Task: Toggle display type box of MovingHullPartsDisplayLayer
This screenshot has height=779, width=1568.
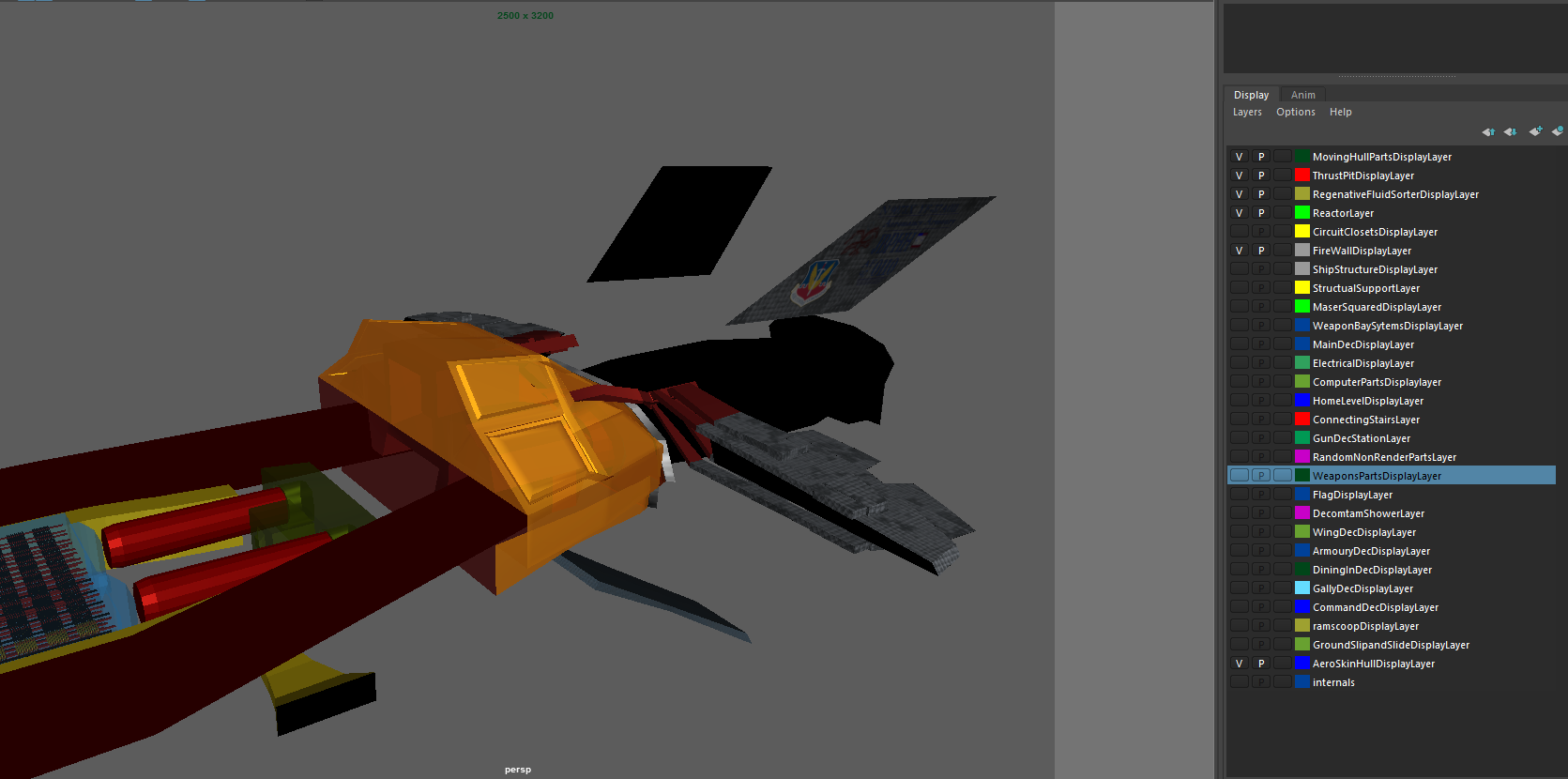Action: tap(1282, 157)
